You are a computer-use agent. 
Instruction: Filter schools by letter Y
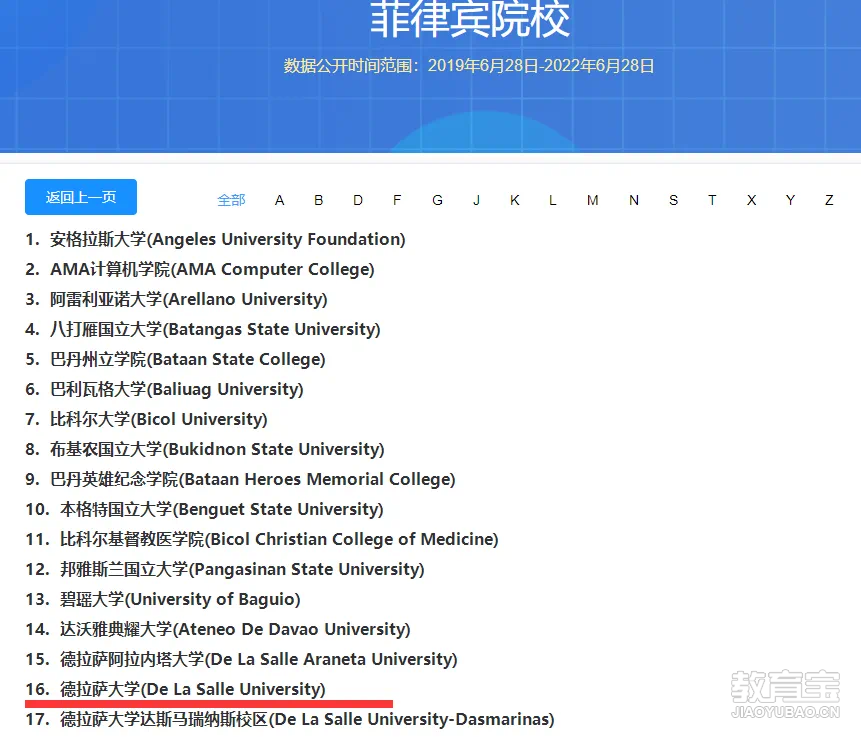pos(790,200)
